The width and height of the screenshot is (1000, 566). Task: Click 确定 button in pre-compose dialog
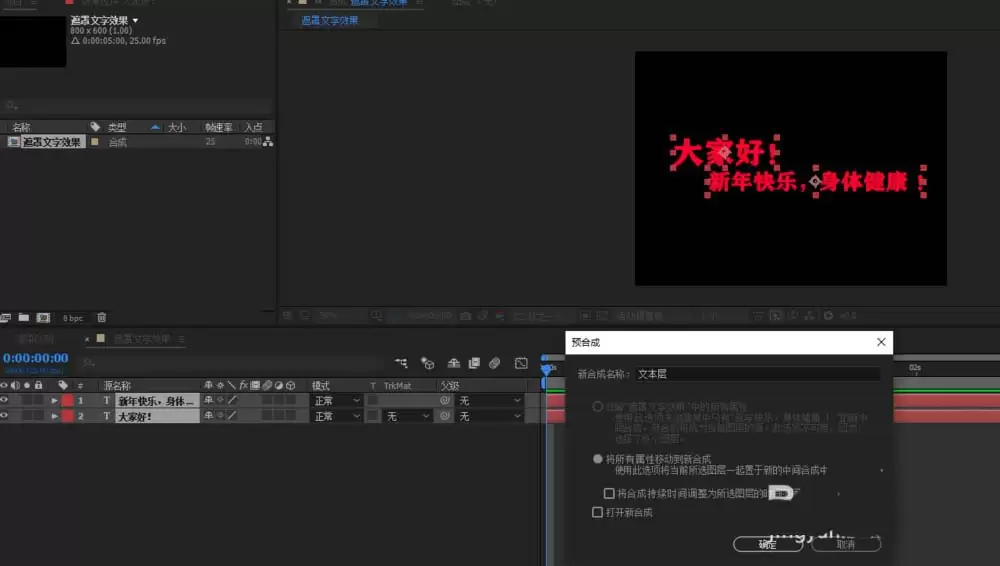(767, 544)
